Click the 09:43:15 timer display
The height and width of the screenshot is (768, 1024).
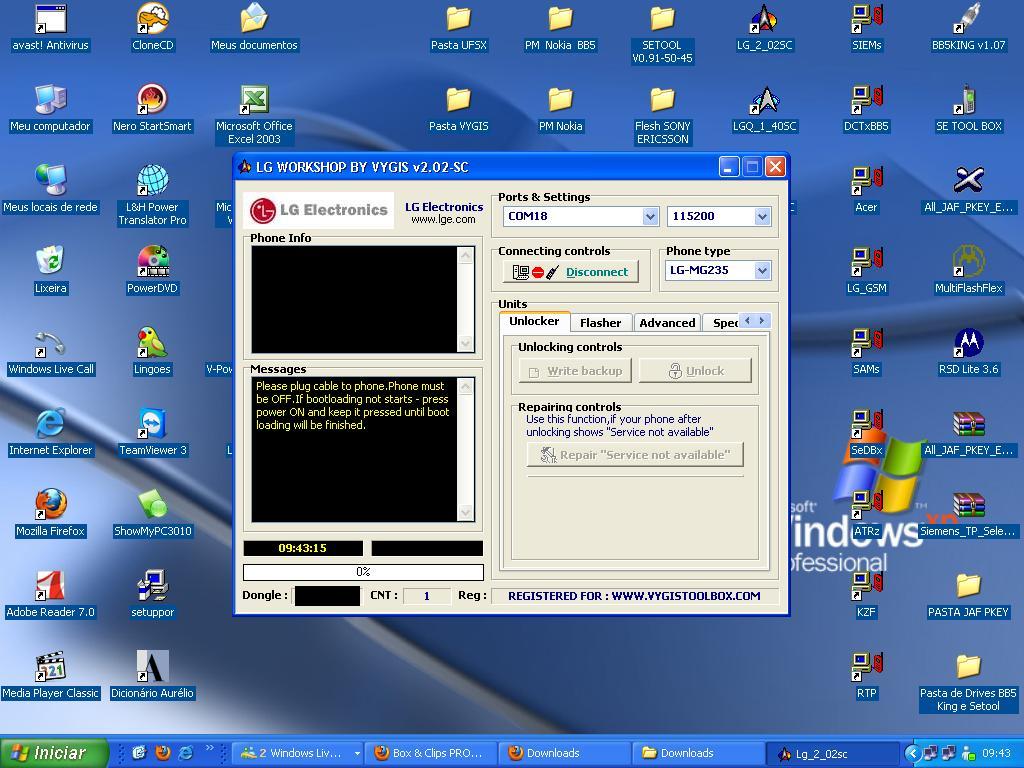pyautogui.click(x=302, y=548)
